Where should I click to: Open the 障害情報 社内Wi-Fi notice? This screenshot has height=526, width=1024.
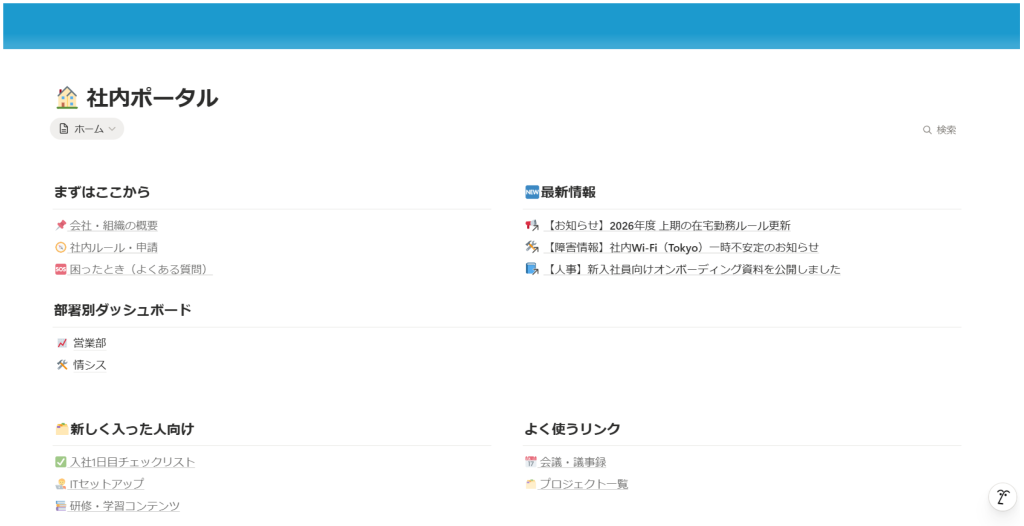[683, 248]
